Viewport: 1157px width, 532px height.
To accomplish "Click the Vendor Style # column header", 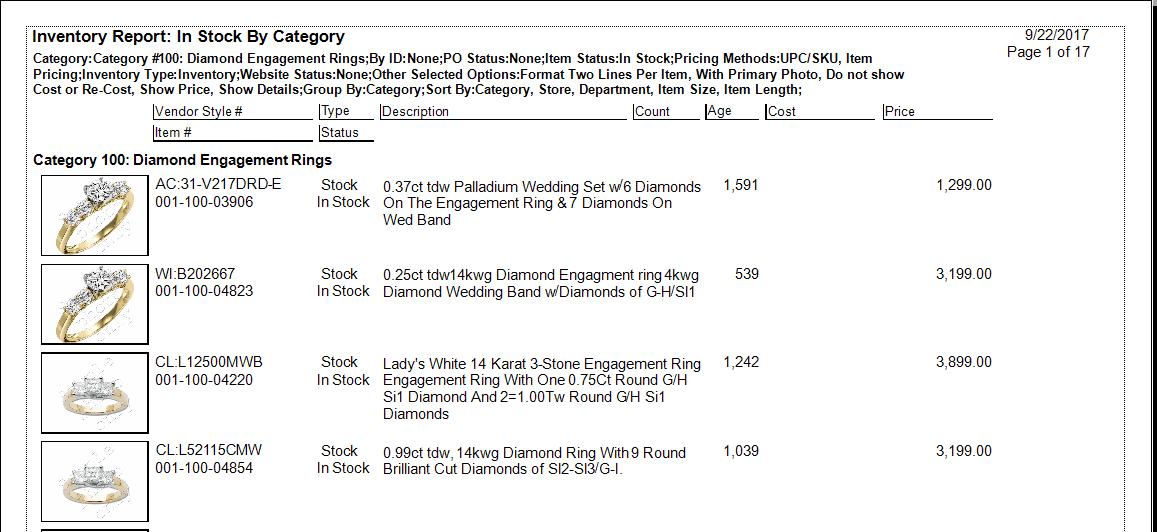I will 199,112.
